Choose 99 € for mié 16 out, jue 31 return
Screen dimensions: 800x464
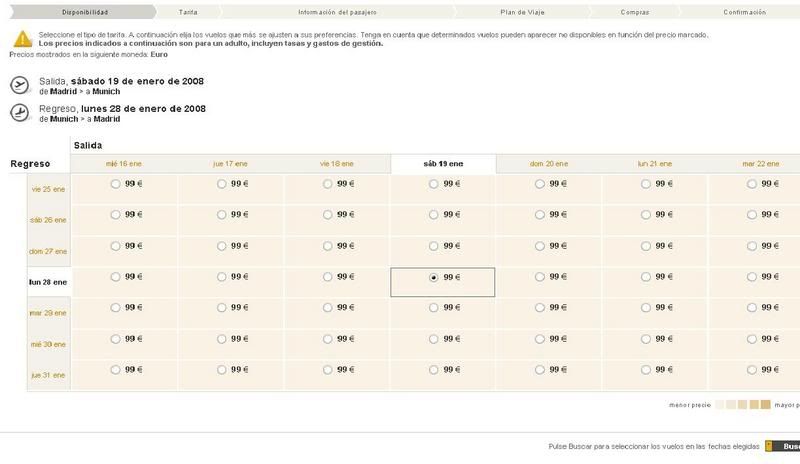pos(115,370)
